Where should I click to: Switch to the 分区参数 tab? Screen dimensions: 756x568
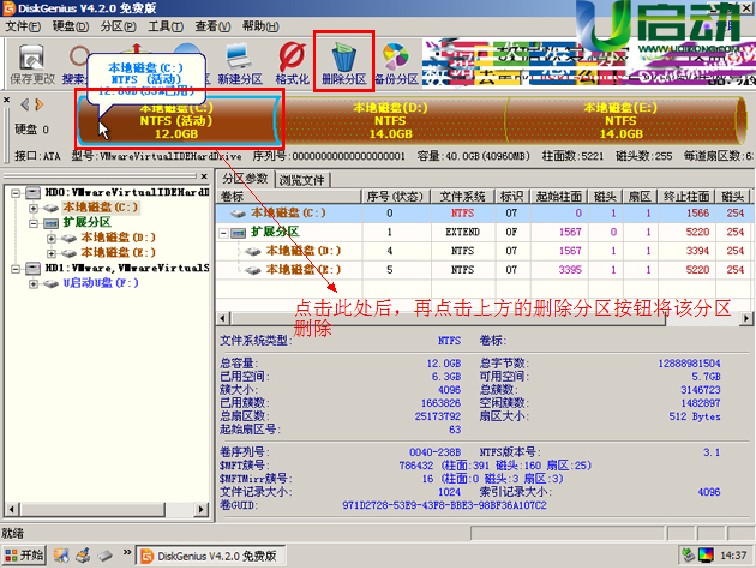[x=245, y=179]
